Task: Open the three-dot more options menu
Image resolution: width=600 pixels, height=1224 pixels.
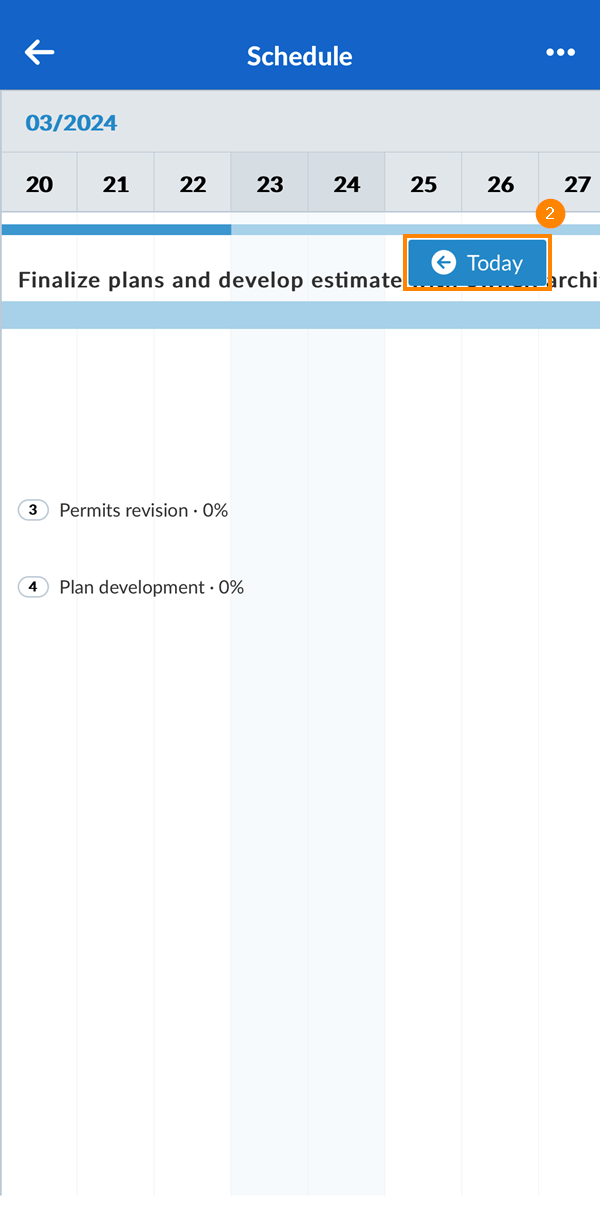Action: [x=560, y=53]
